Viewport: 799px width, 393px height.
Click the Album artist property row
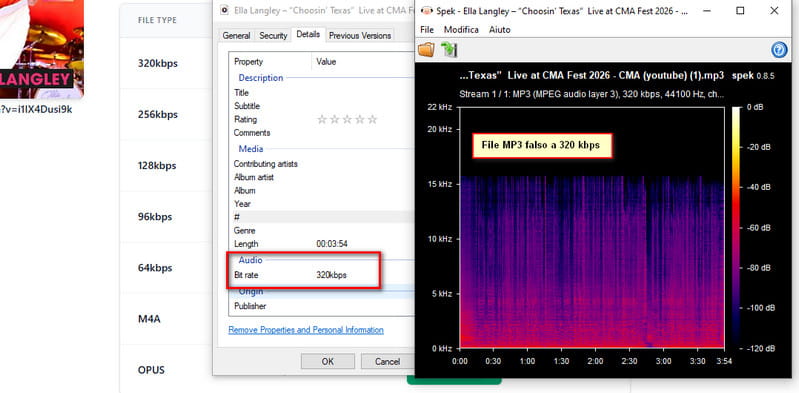point(322,177)
